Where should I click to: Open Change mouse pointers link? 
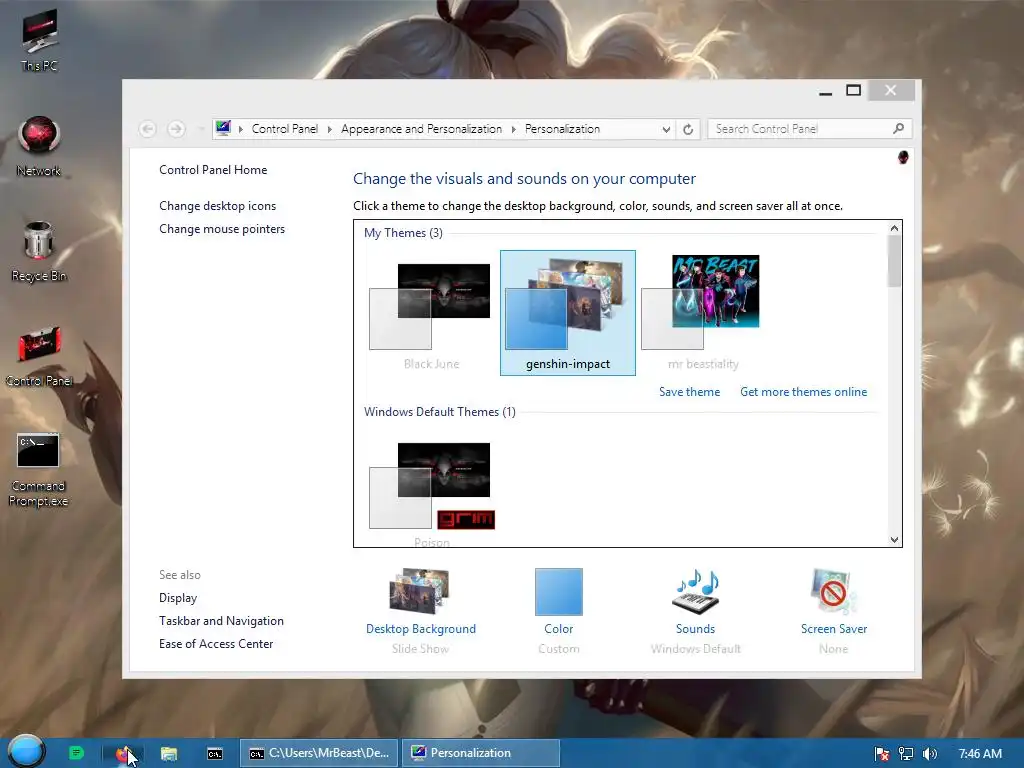pos(222,229)
